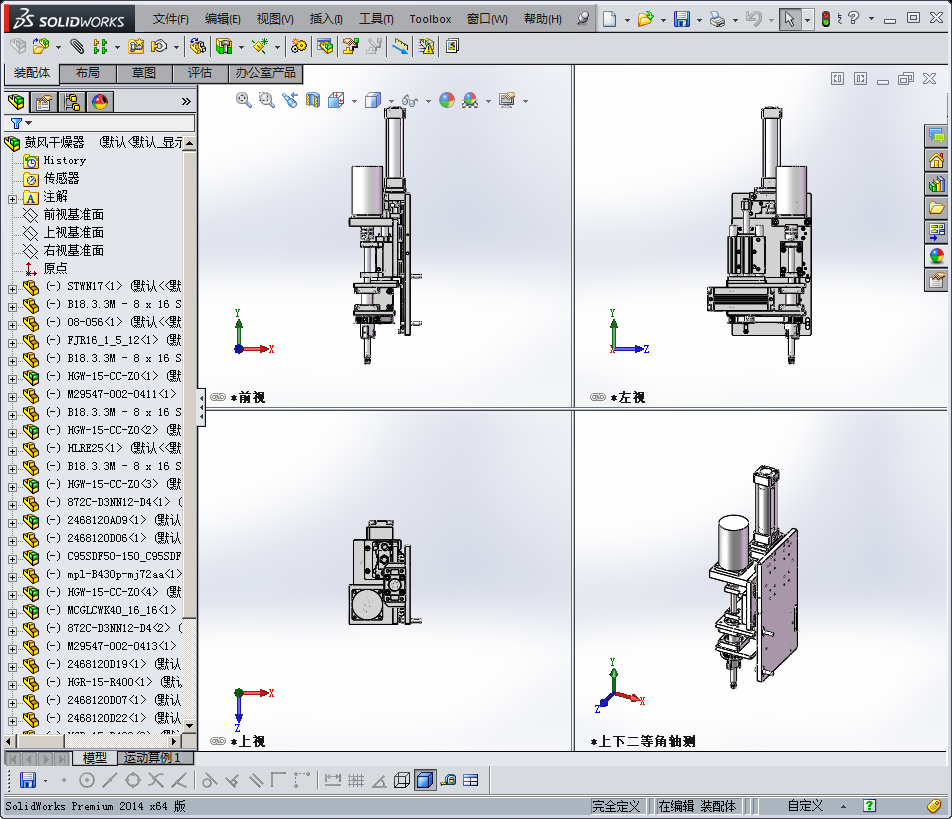952x819 pixels.
Task: Open the Hide/Show Items glasses dropdown
Action: point(428,101)
